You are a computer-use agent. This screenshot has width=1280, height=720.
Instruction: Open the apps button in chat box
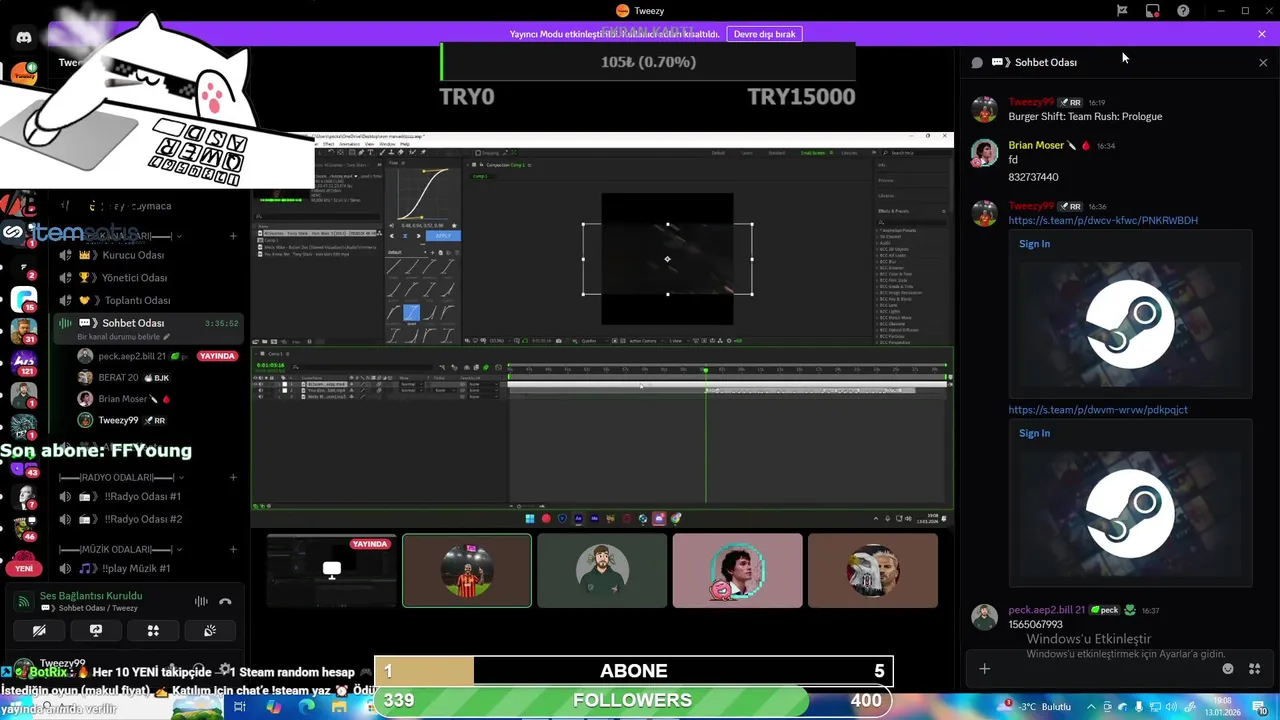pyautogui.click(x=1254, y=669)
